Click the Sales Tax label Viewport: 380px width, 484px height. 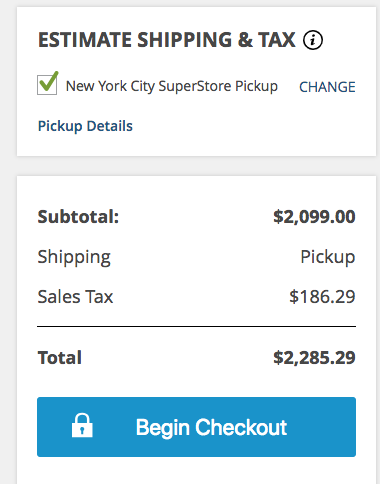coord(75,297)
